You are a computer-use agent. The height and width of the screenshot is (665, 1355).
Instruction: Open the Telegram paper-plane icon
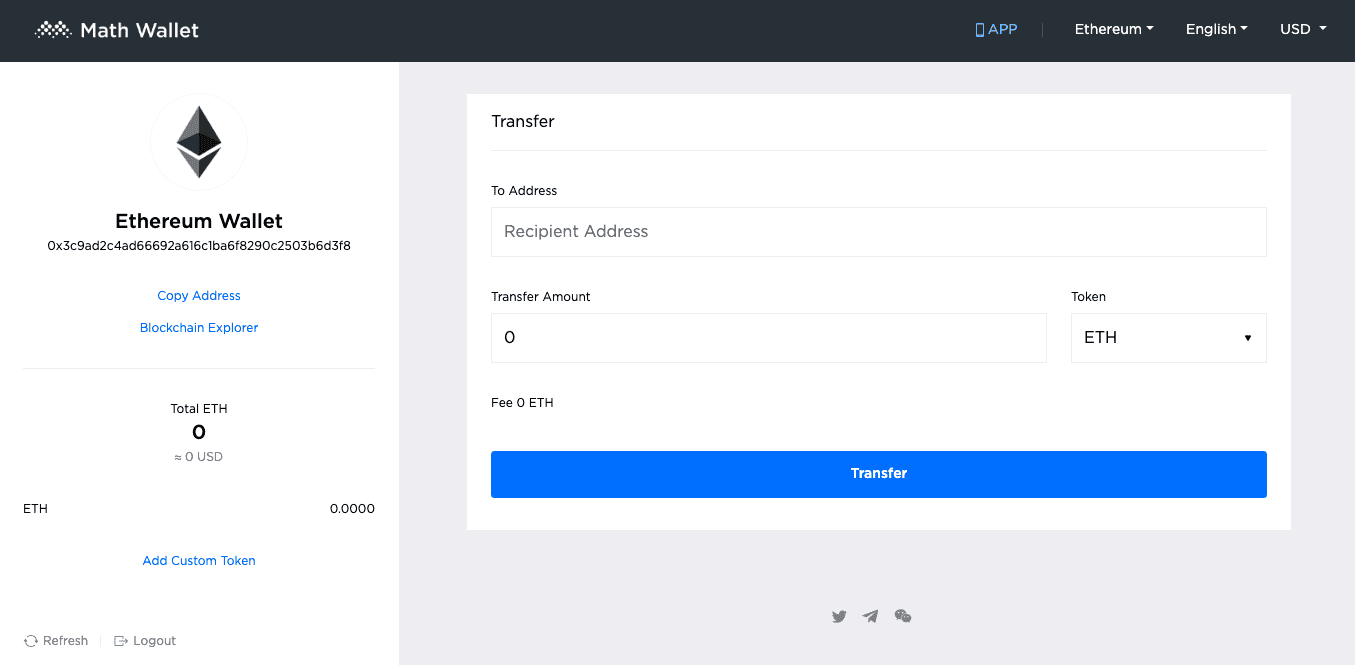[871, 616]
